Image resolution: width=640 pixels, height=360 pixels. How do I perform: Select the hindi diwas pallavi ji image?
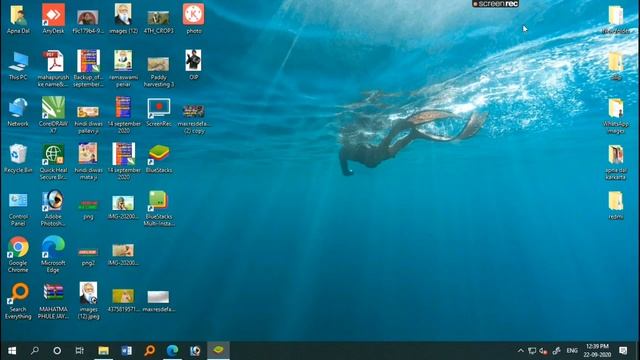88,119
